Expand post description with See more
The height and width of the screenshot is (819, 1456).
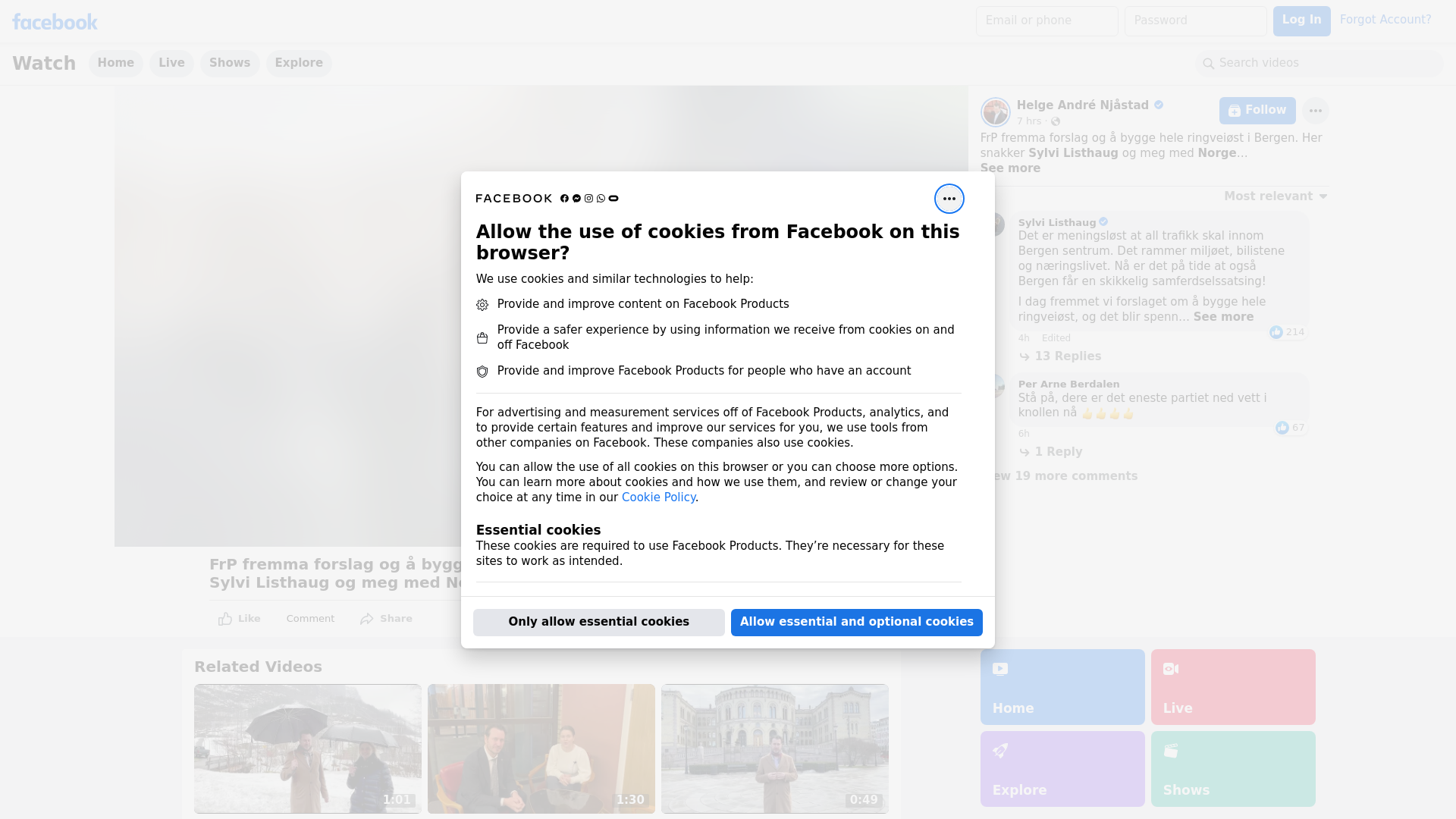1010,168
